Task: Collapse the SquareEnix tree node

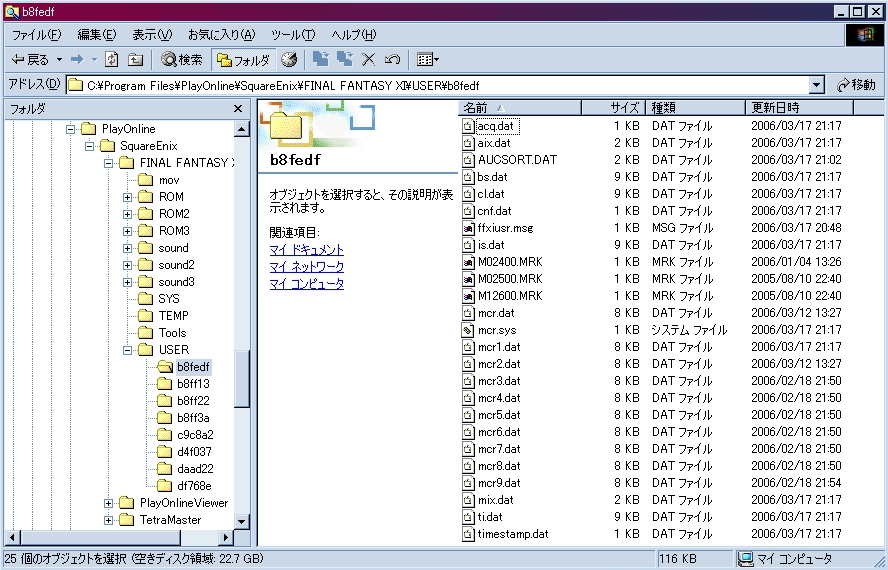Action: pyautogui.click(x=89, y=146)
